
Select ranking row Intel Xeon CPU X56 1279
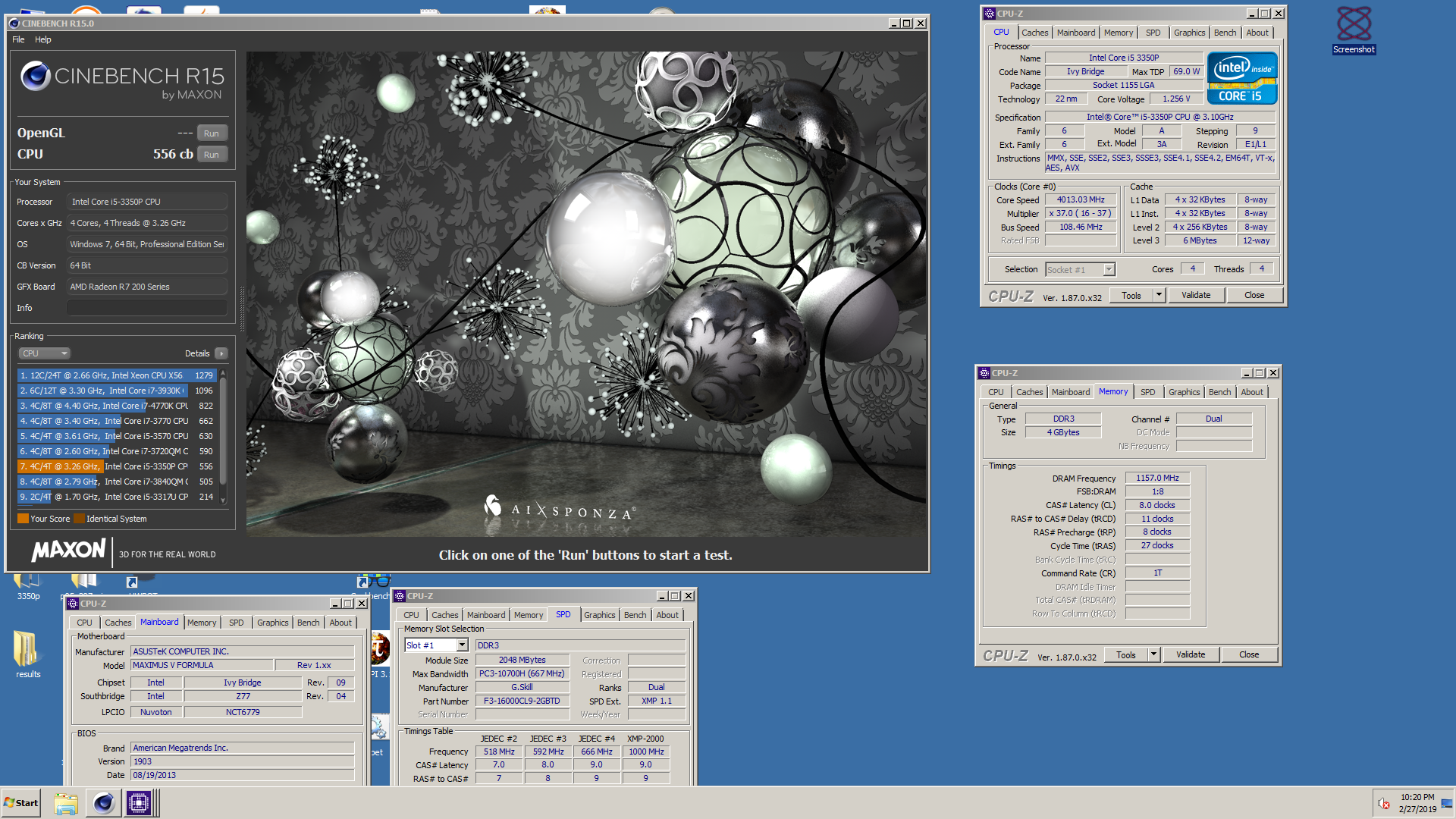[117, 375]
